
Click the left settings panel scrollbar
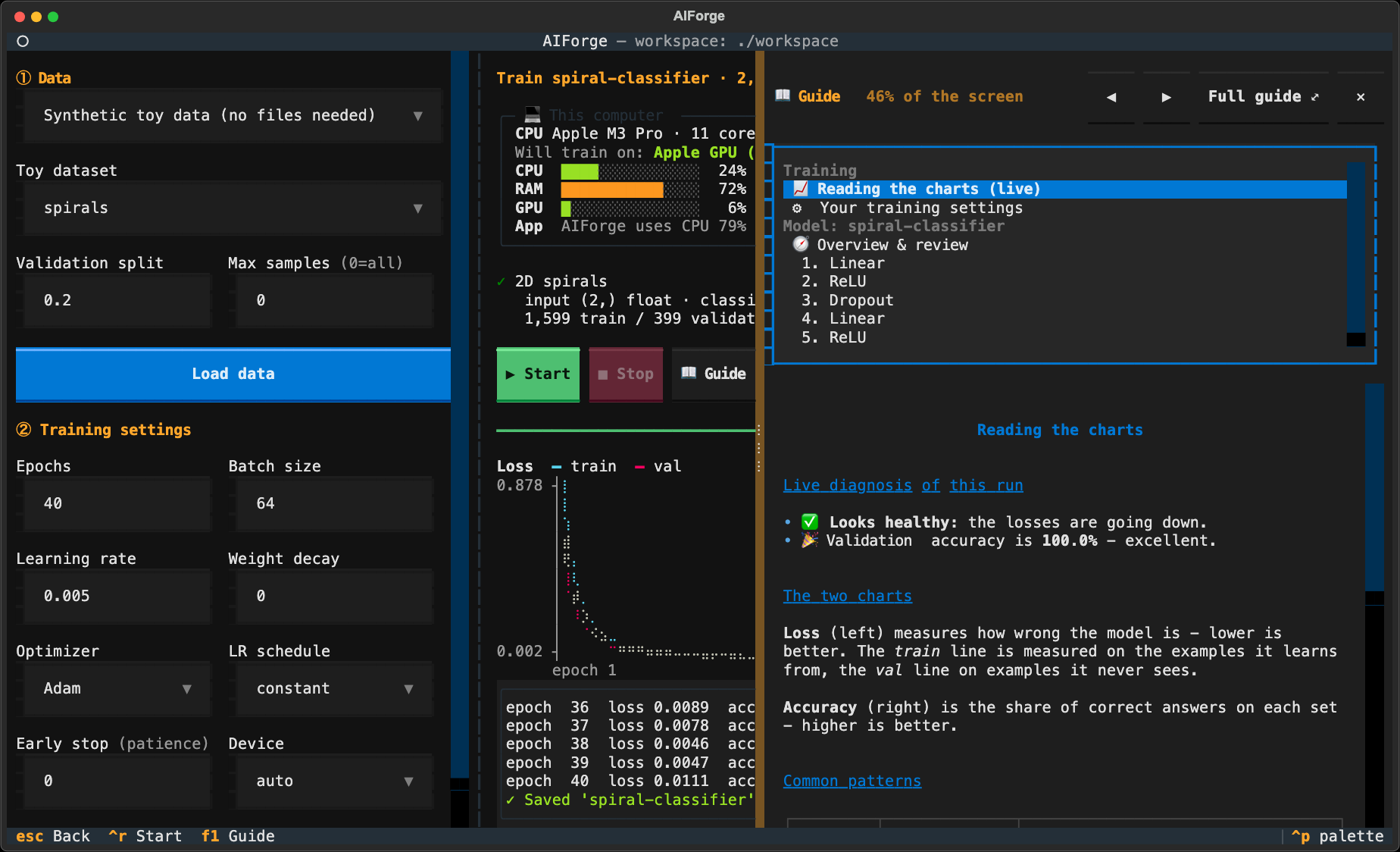(x=460, y=440)
